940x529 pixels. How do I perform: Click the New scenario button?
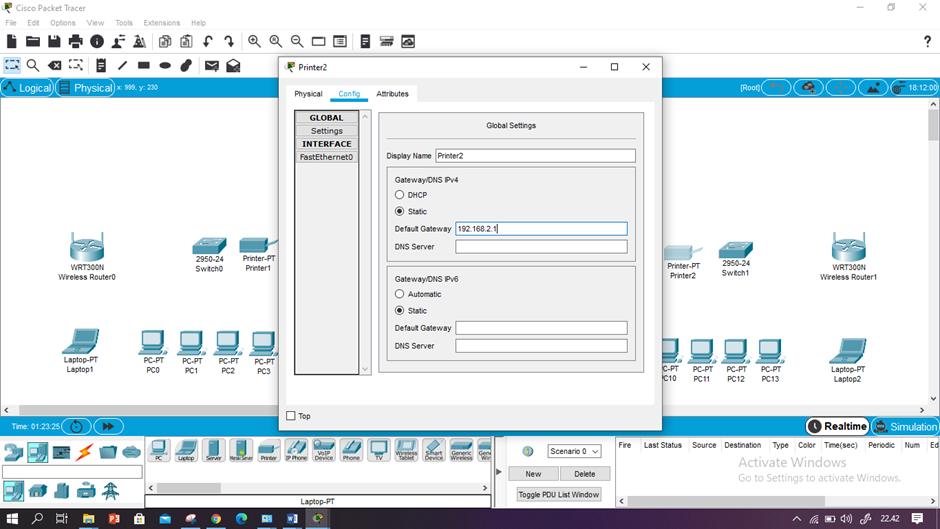pyautogui.click(x=533, y=474)
